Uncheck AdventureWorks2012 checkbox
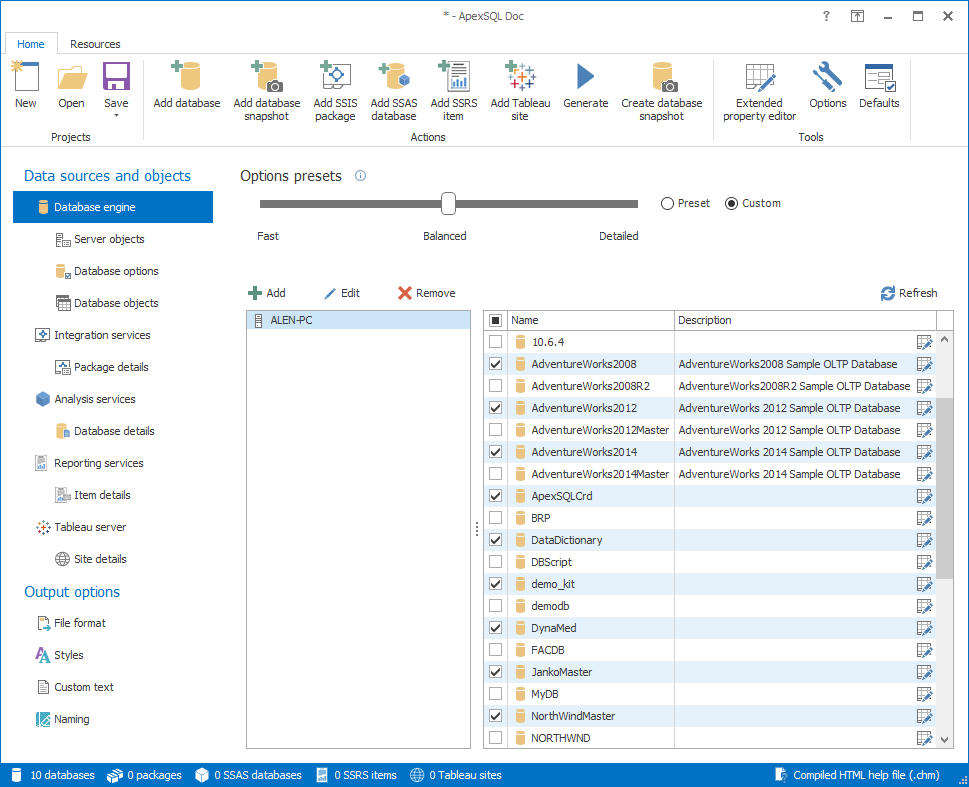Viewport: 969px width, 787px height. [x=495, y=408]
